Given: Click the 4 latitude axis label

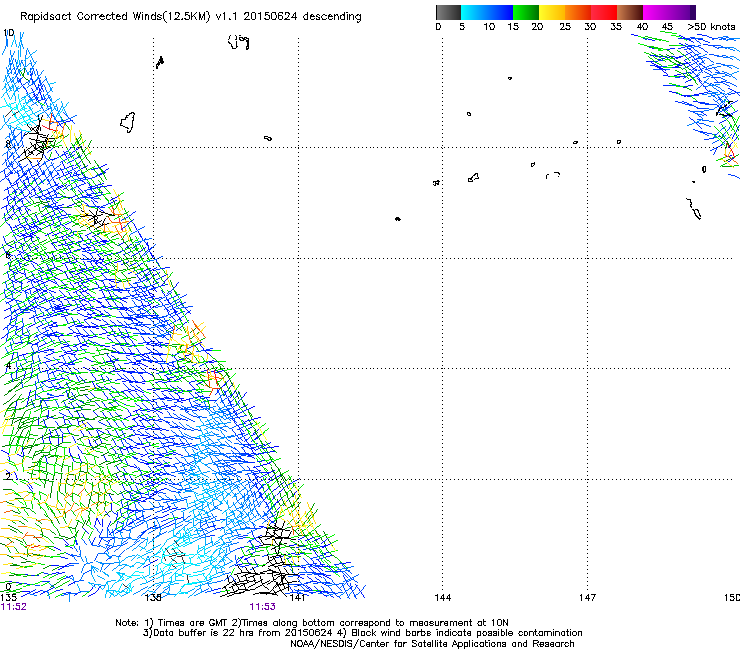Looking at the screenshot, I should [x=8, y=366].
